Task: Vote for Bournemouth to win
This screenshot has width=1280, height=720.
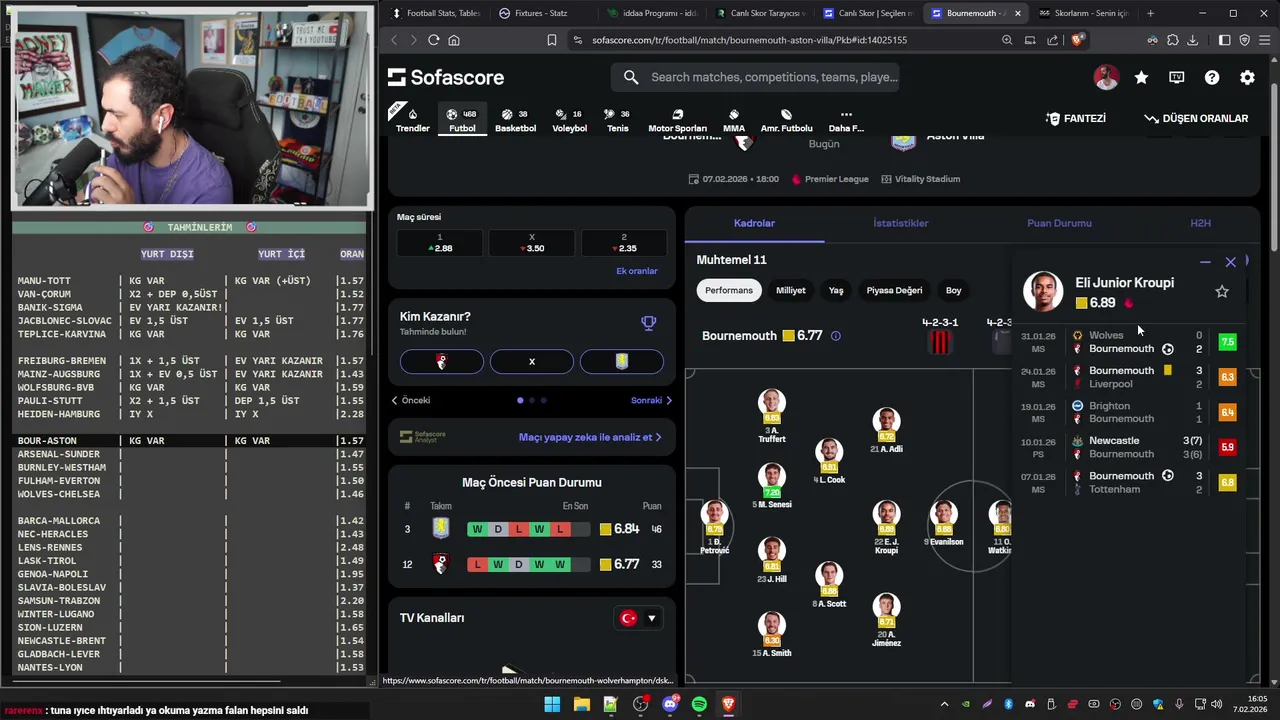Action: click(x=441, y=361)
